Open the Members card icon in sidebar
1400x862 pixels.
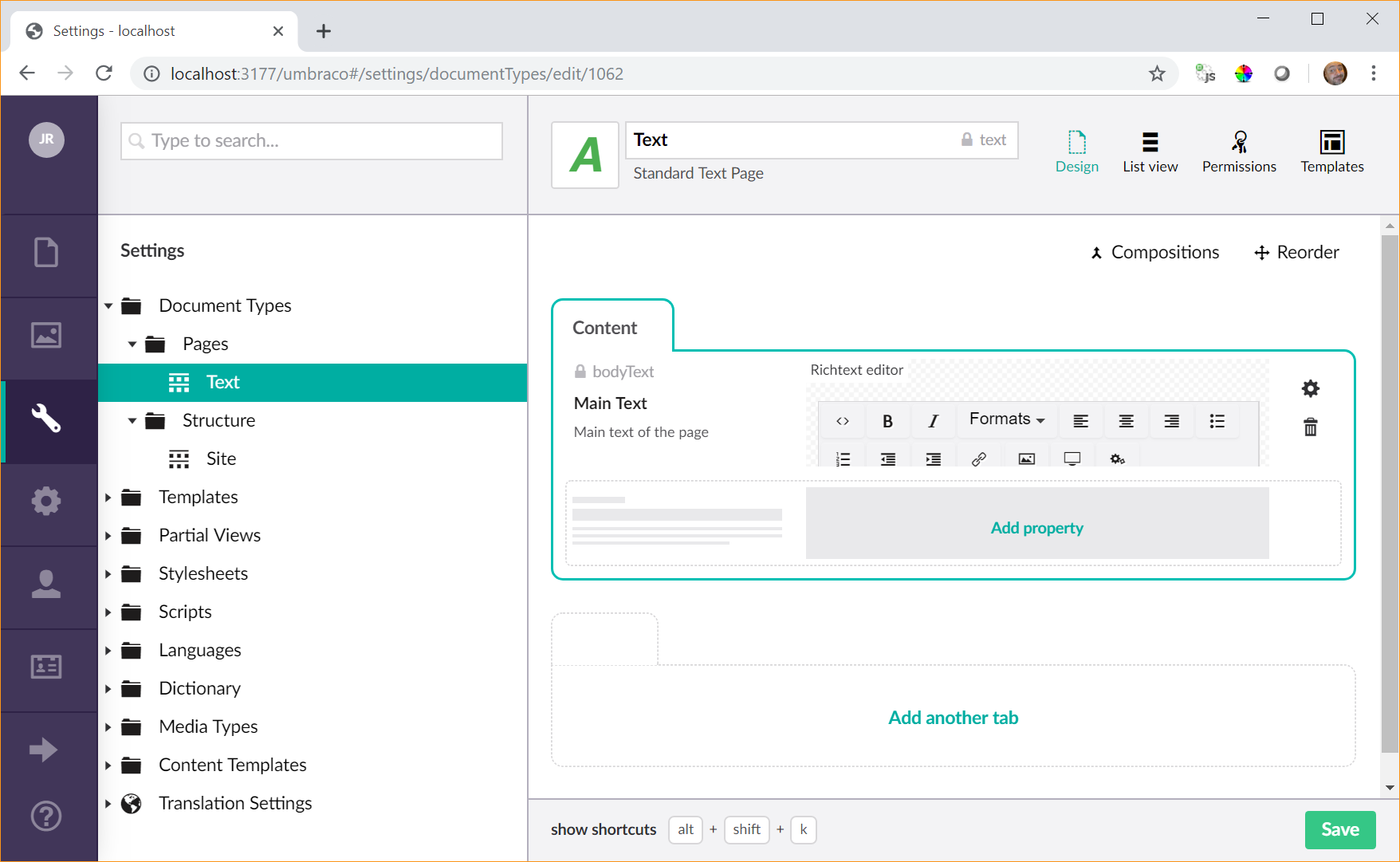click(x=46, y=667)
